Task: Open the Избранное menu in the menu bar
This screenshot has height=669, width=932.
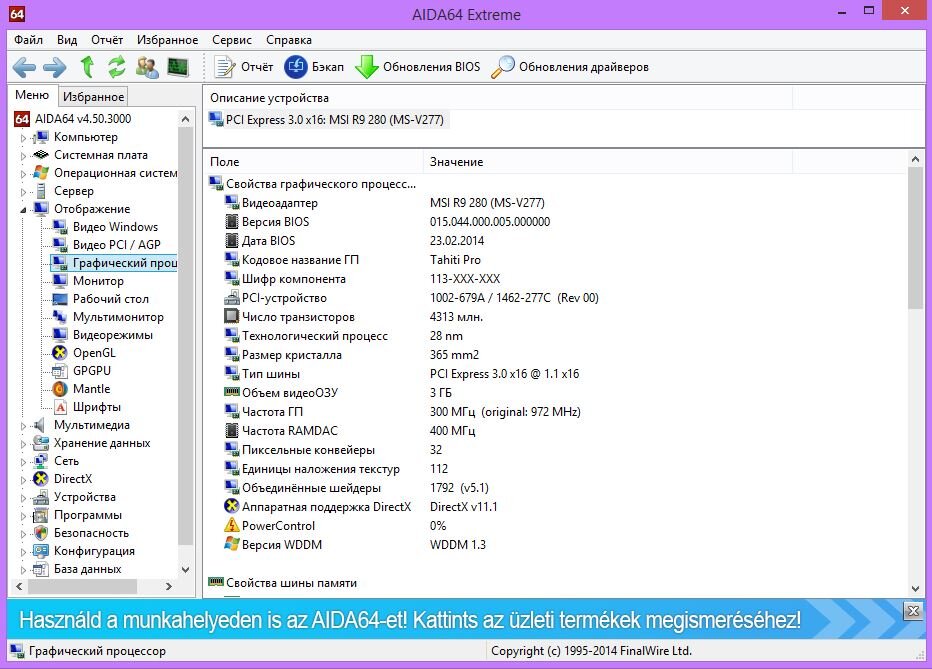Action: (x=168, y=40)
